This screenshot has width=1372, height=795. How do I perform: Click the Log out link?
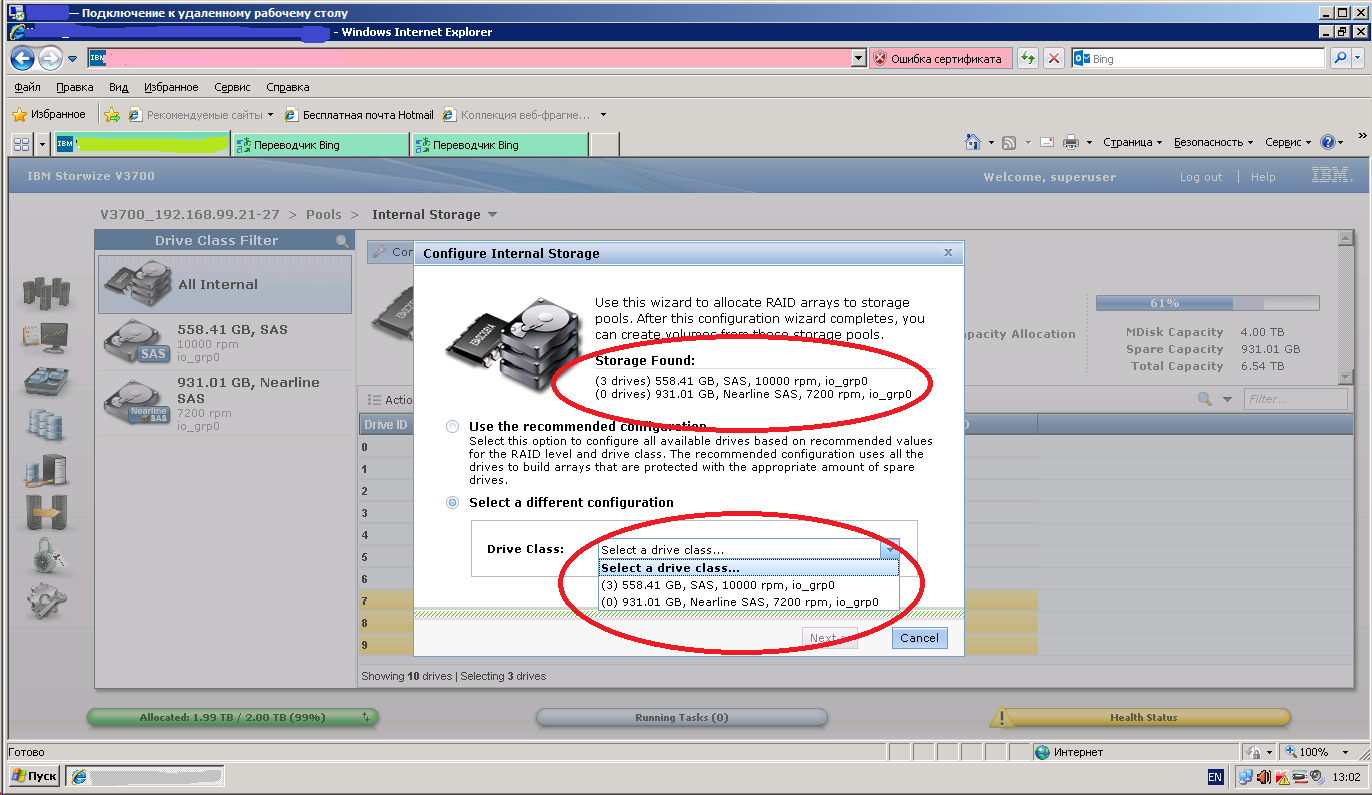[x=1200, y=177]
